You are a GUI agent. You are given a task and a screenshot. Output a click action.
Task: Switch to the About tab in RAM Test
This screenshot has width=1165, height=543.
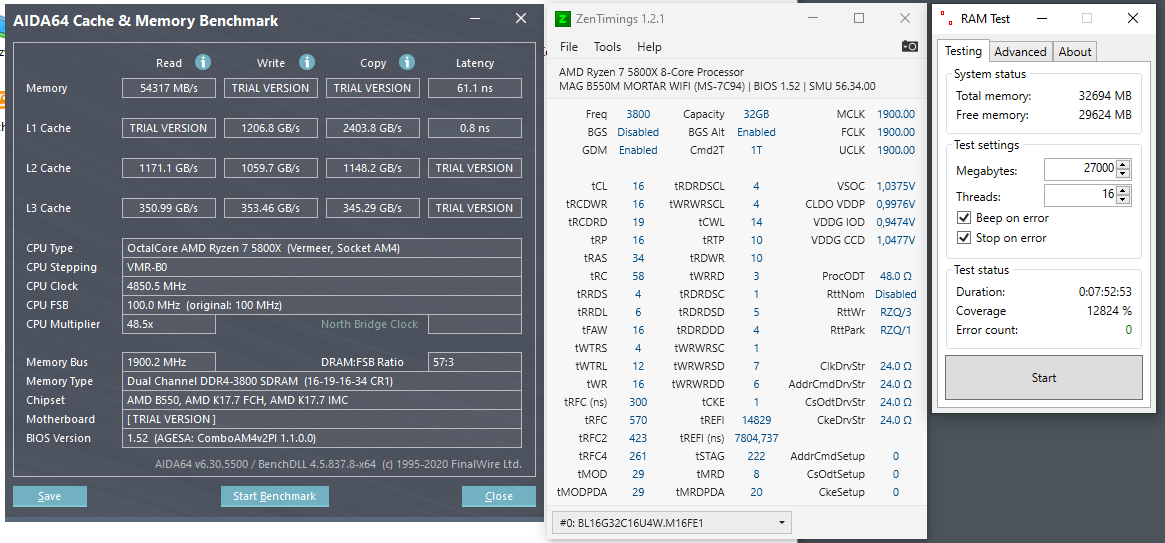point(1074,51)
